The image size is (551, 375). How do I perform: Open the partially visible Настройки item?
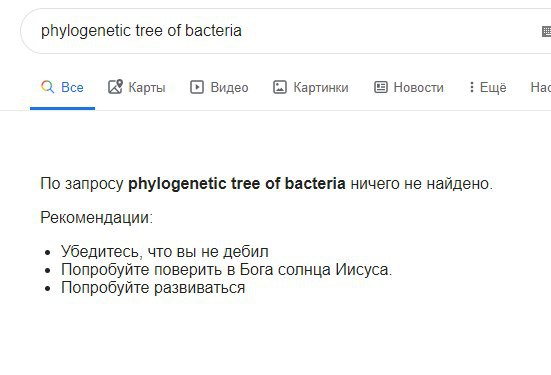(x=540, y=88)
